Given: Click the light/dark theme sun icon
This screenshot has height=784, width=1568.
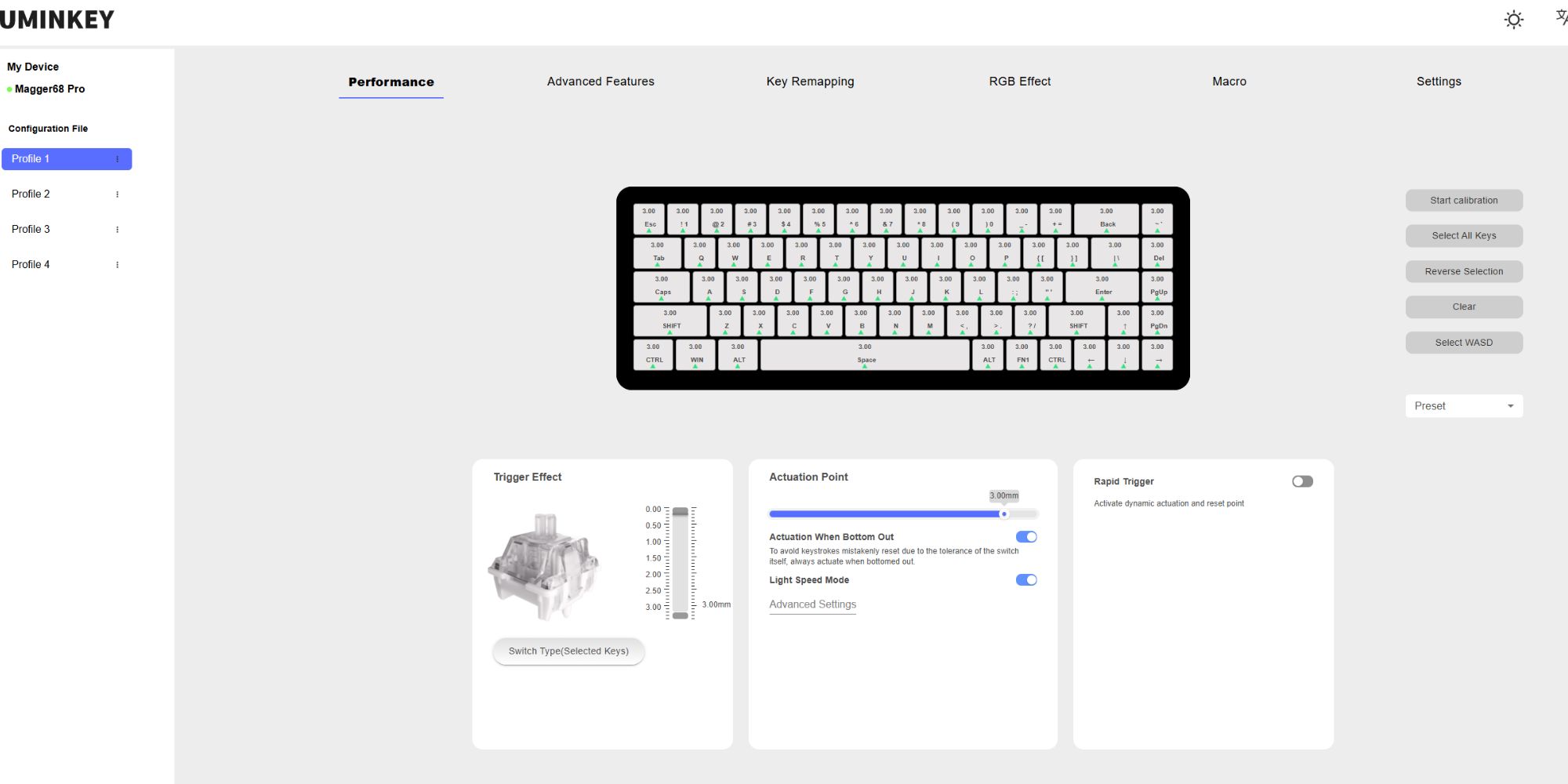Looking at the screenshot, I should 1514,20.
